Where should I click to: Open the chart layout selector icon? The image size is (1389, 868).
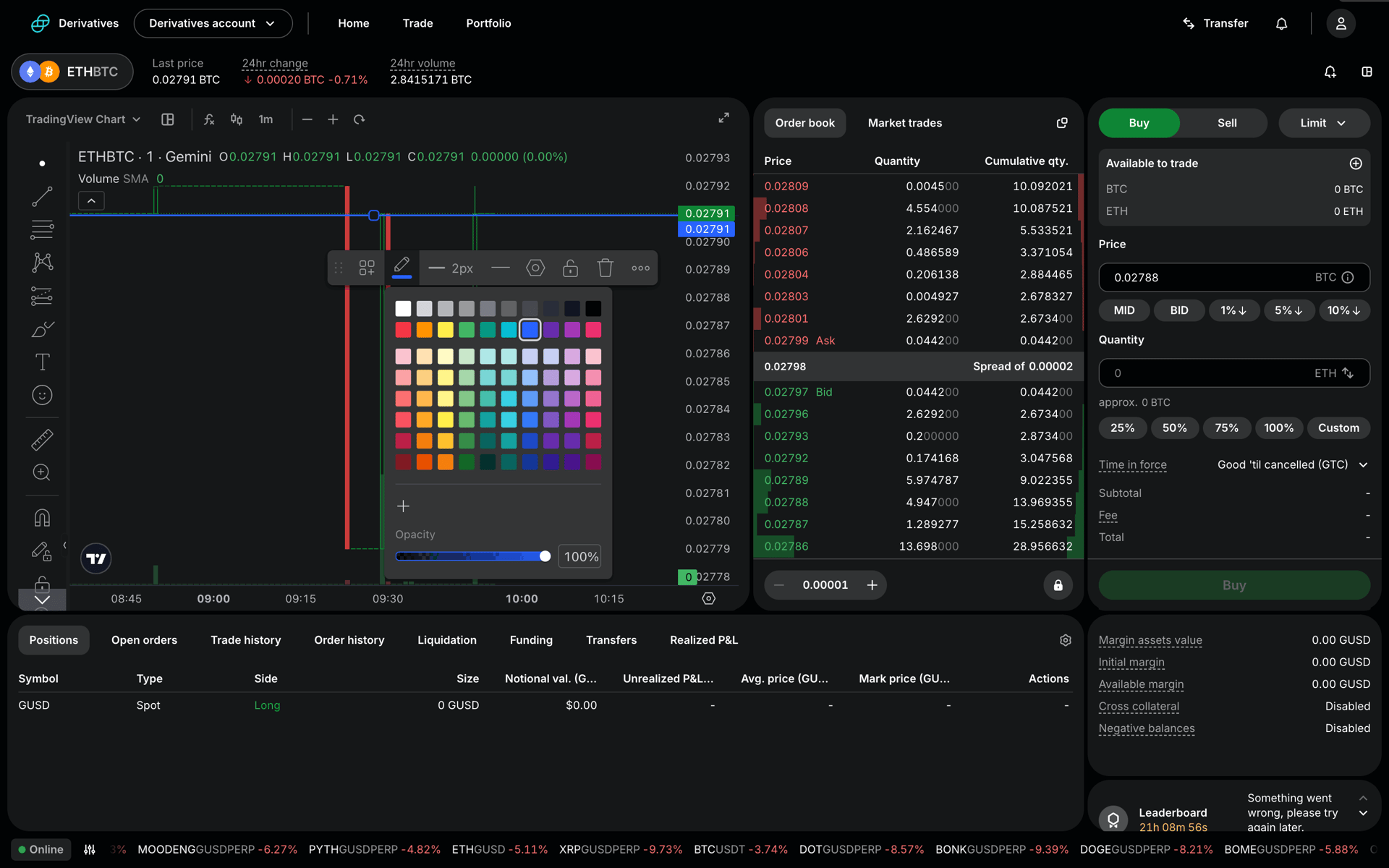168,119
